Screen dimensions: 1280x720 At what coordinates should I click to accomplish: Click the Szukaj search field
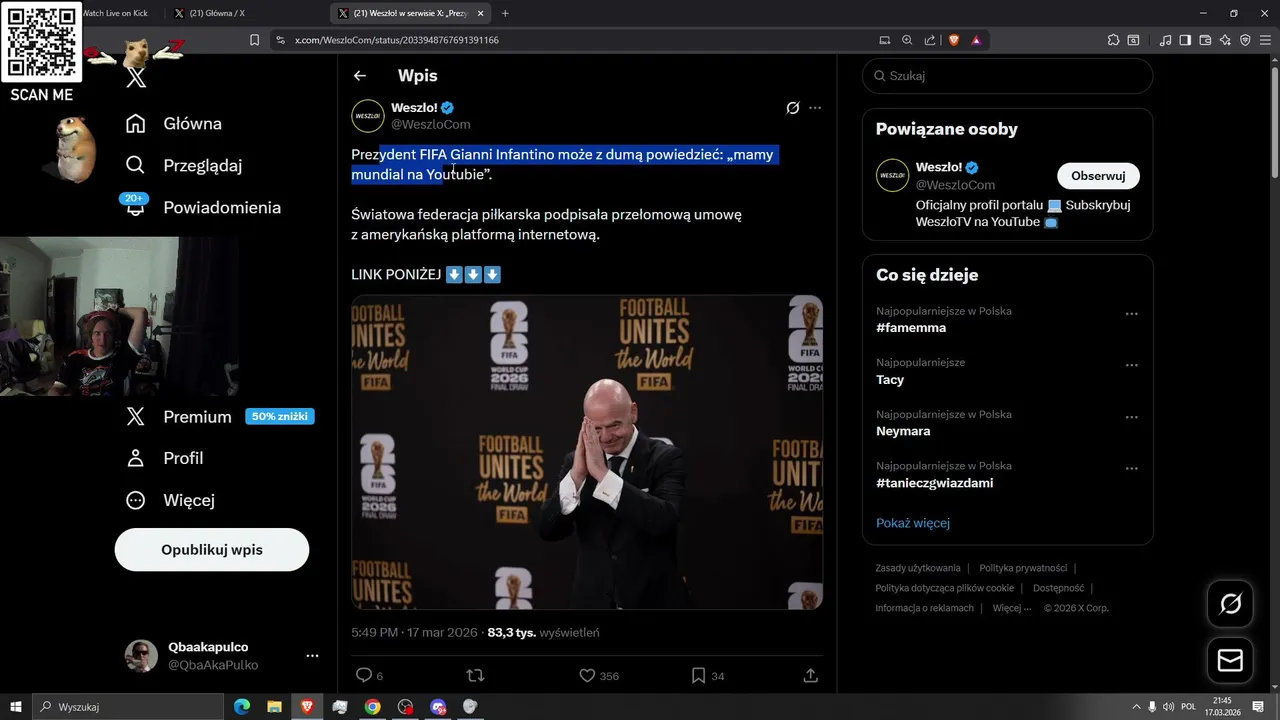(1007, 75)
